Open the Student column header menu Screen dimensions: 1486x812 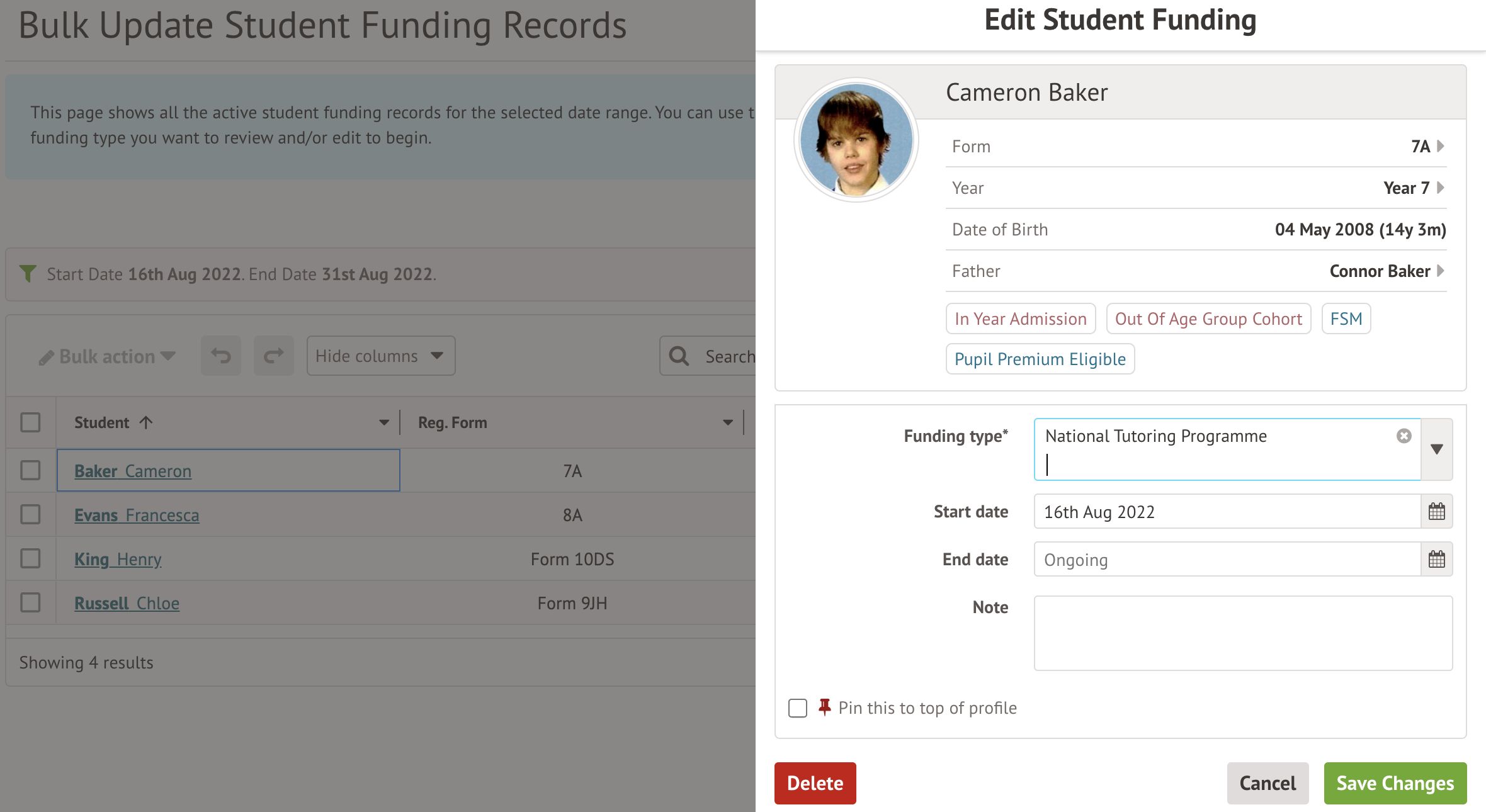[383, 422]
